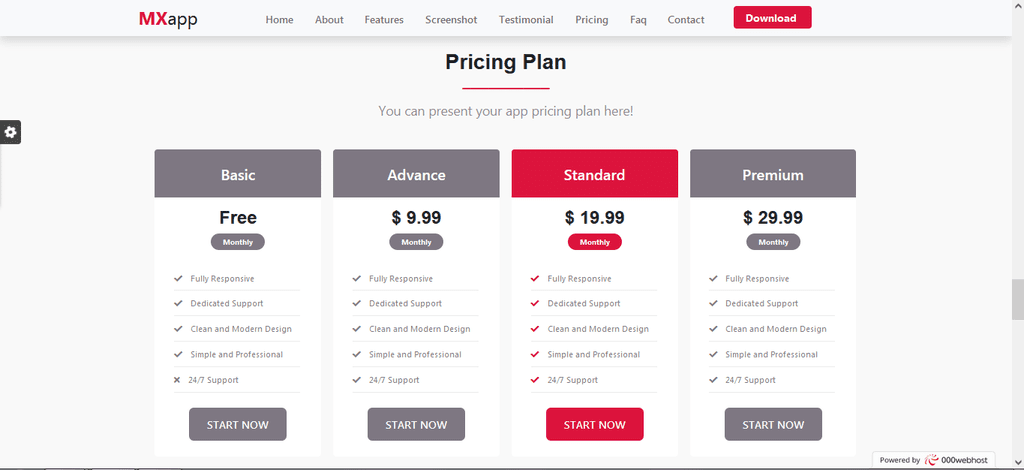Click the Advance plan 24/7 Support checkmark
This screenshot has width=1024, height=470.
357,380
